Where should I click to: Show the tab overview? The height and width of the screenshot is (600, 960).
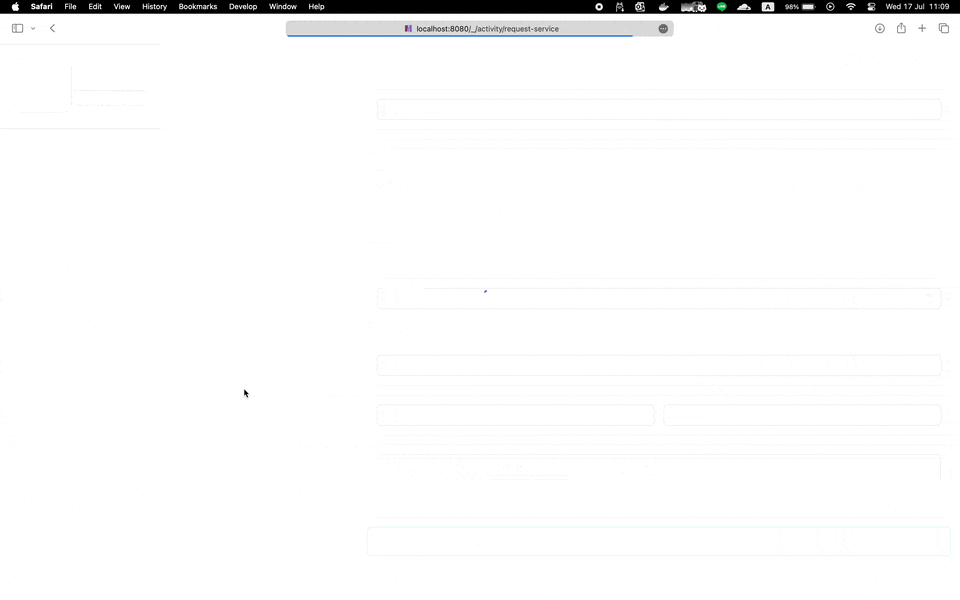click(943, 28)
